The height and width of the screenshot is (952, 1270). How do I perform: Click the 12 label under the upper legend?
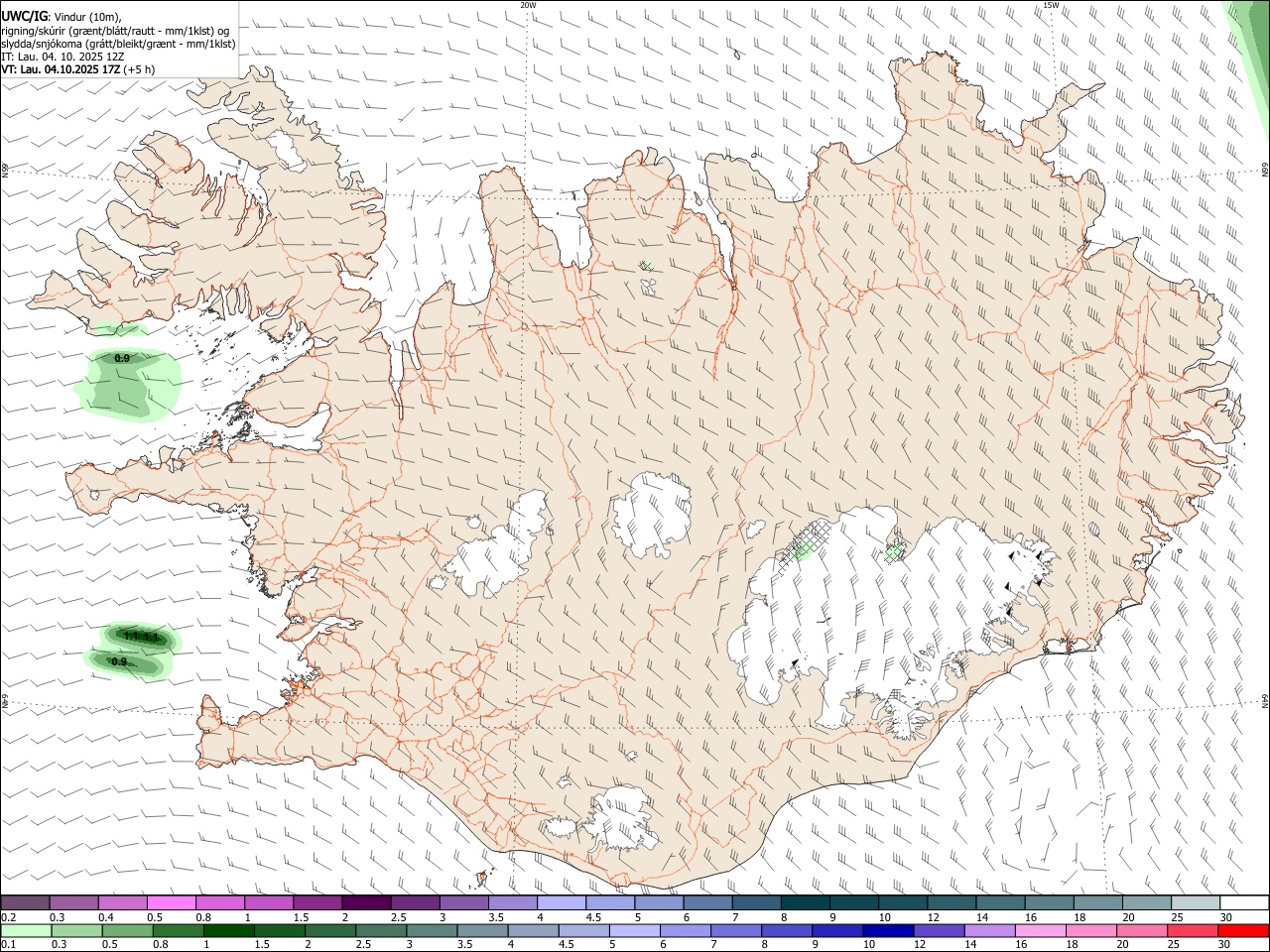933,917
